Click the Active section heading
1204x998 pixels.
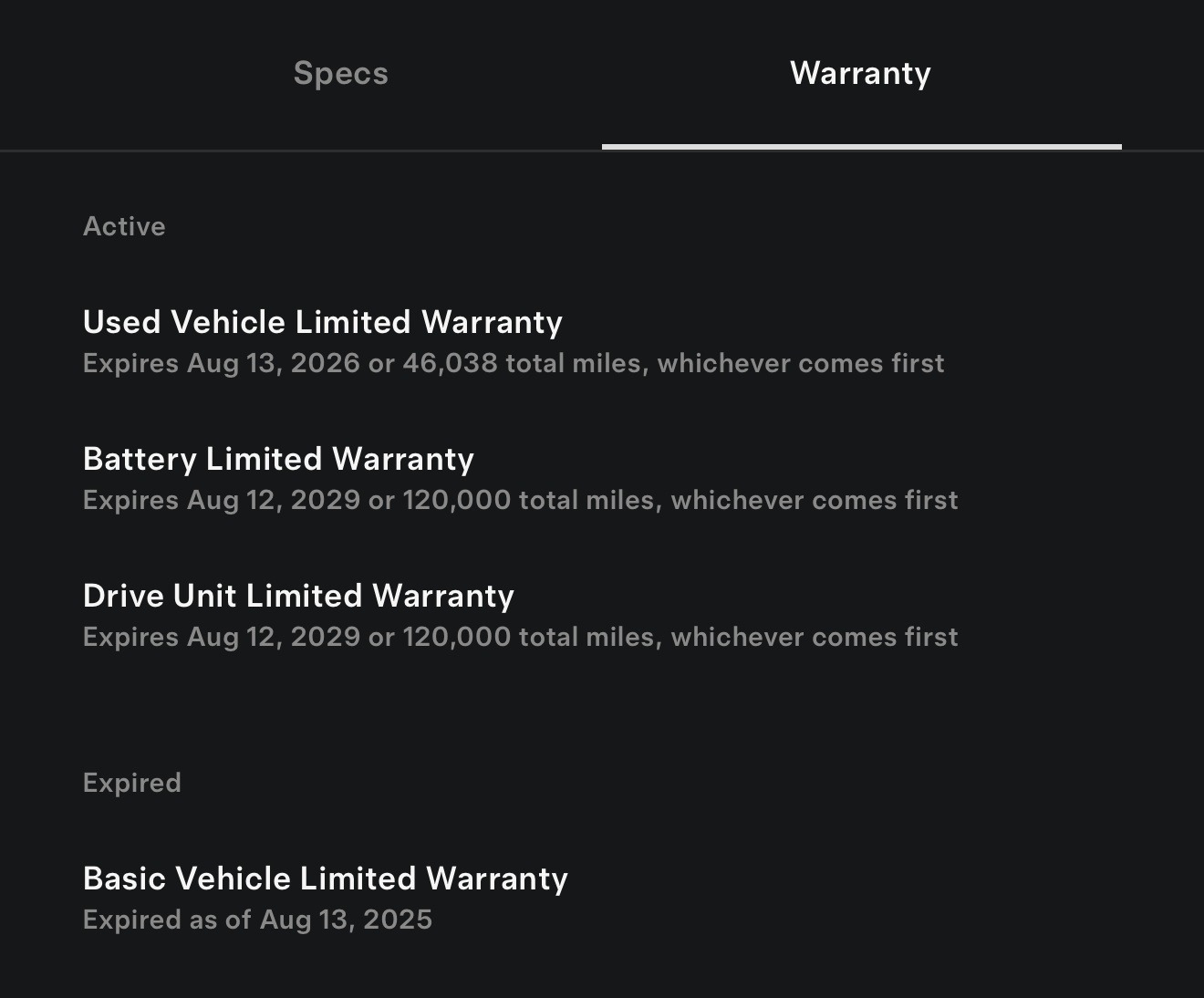pos(124,226)
